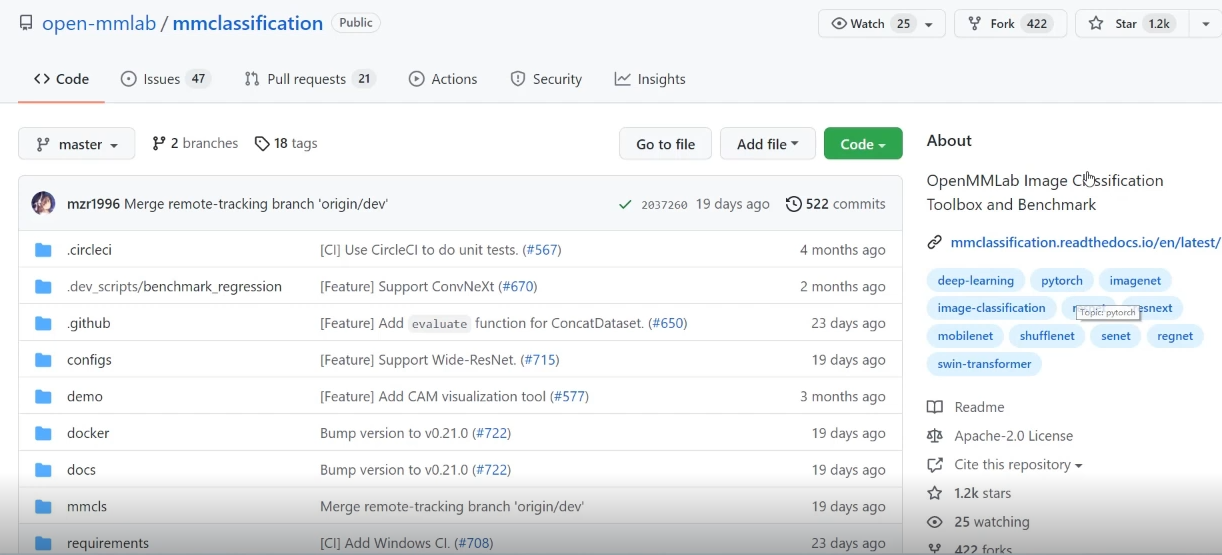Open the Pull requests tab
Image resolution: width=1222 pixels, height=555 pixels.
(x=309, y=79)
